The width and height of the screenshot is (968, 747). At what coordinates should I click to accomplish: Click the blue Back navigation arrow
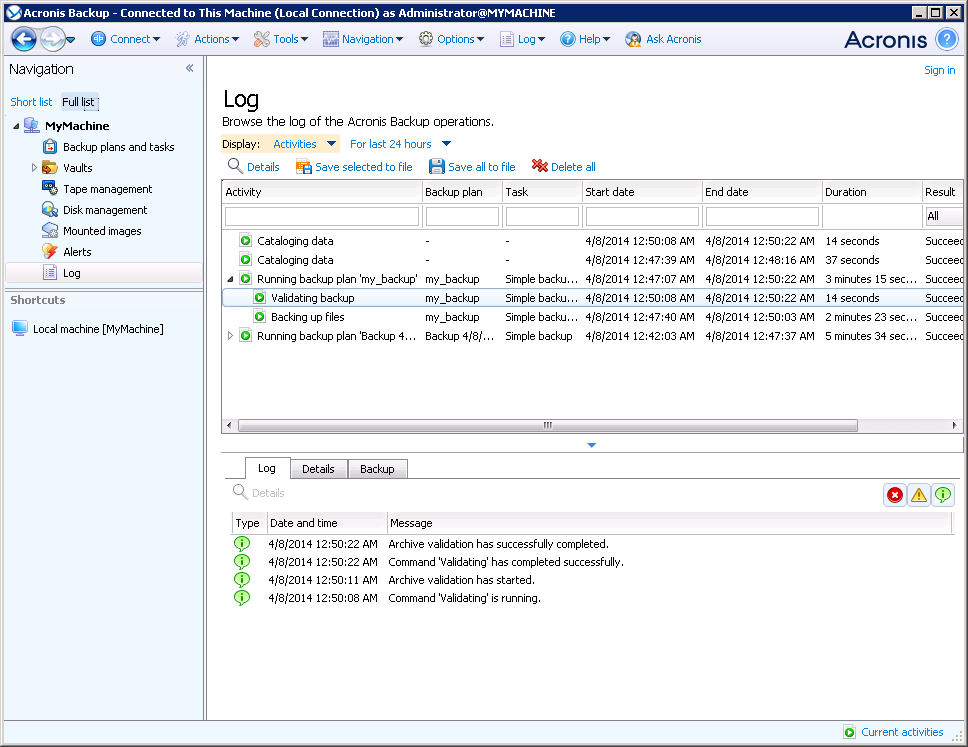24,39
